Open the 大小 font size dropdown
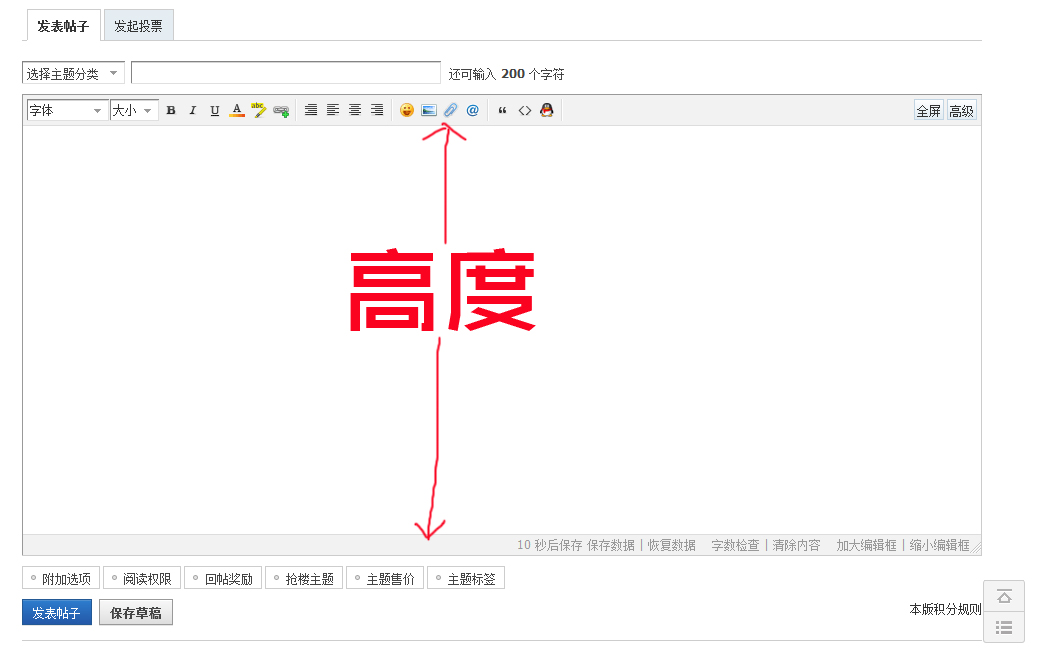Image resolution: width=1042 pixels, height=650 pixels. click(x=133, y=110)
